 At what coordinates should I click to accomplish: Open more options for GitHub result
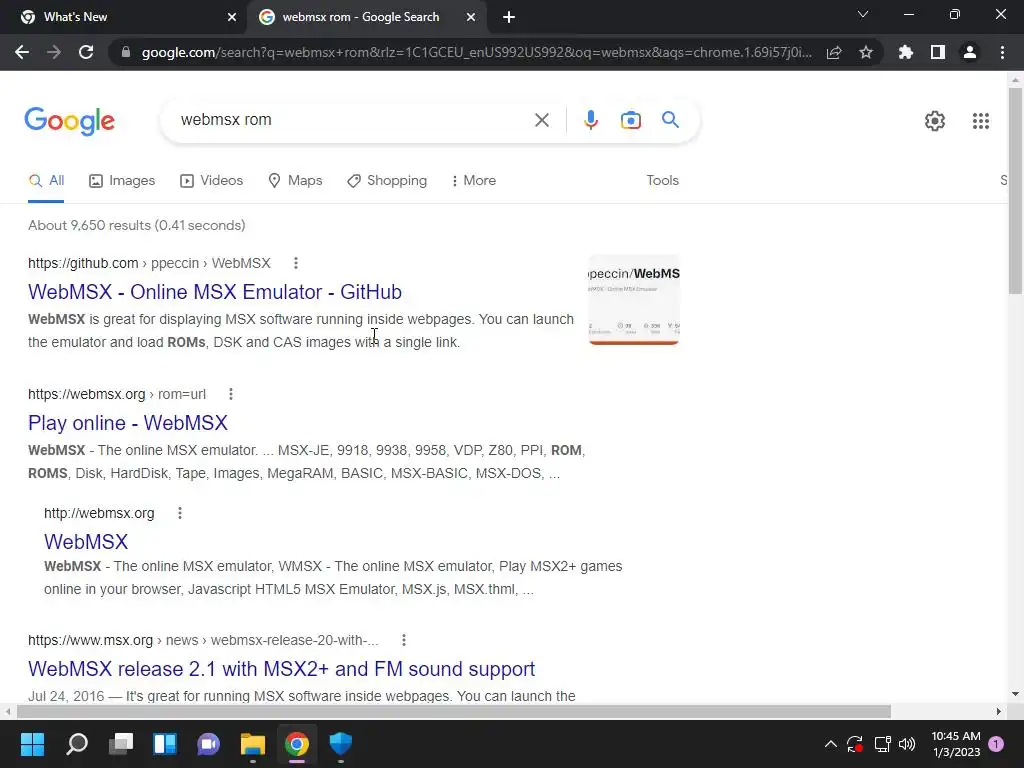296,263
